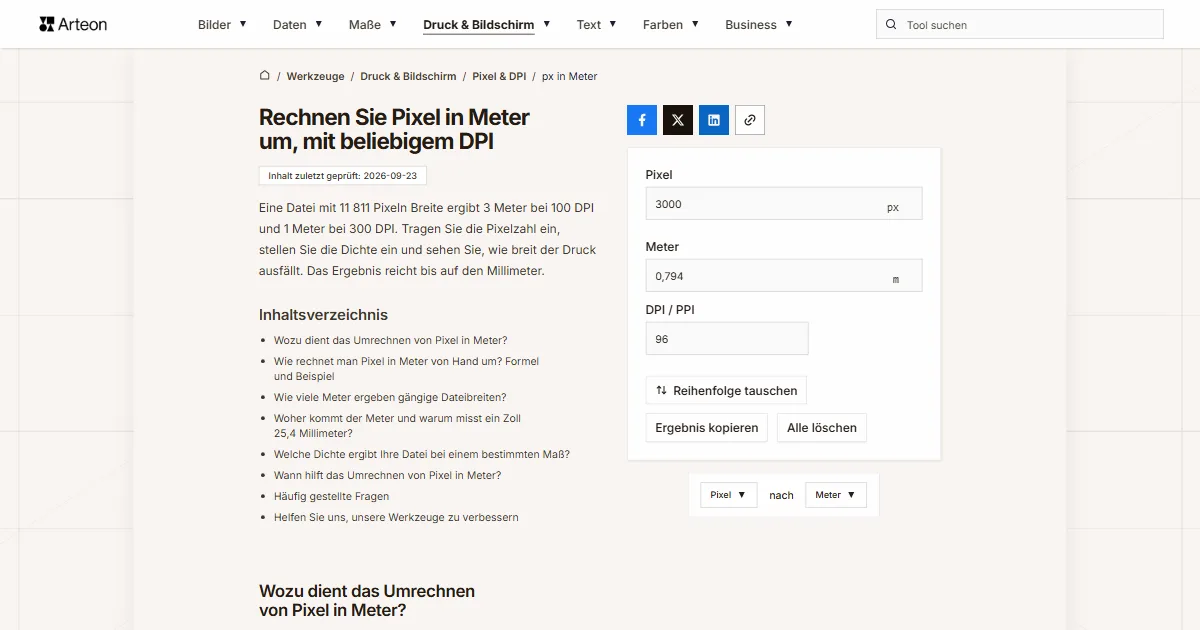Viewport: 1200px width, 630px height.
Task: Open the Farben menu
Action: pos(671,25)
